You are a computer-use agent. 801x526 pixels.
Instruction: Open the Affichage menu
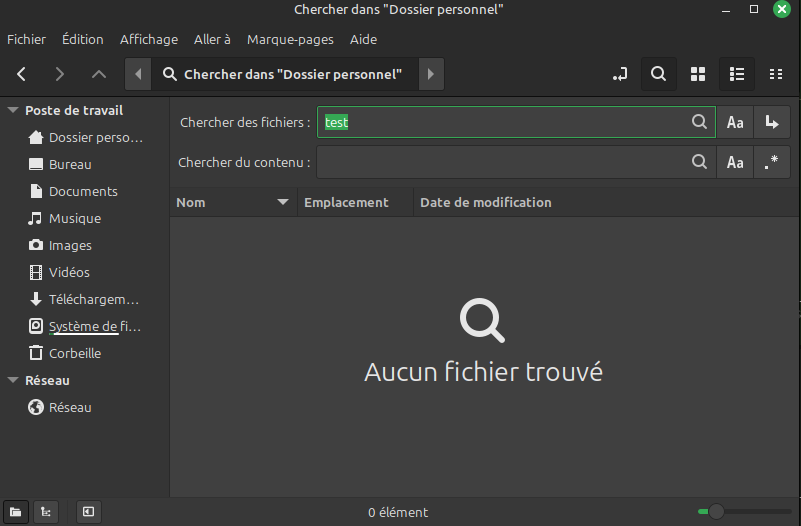click(x=149, y=40)
